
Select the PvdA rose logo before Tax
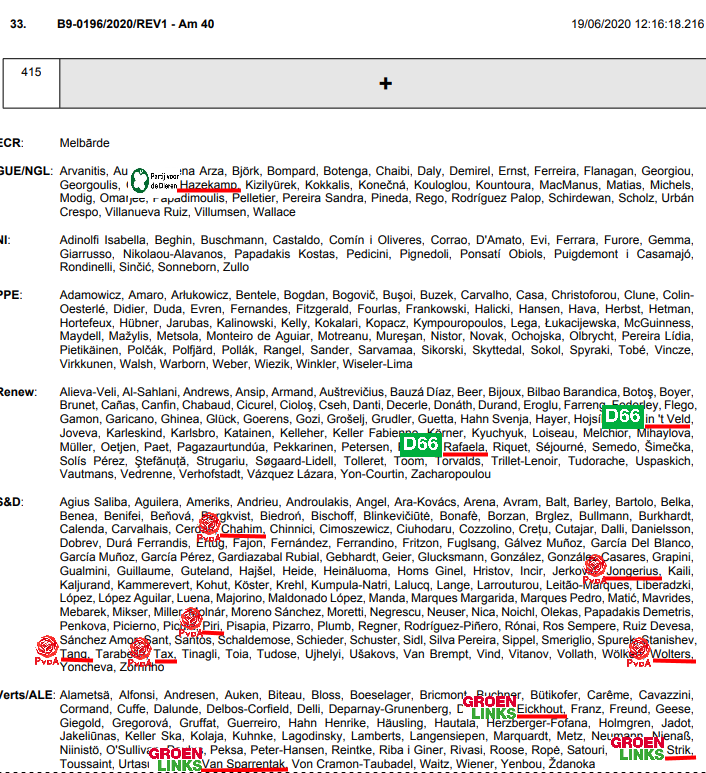tap(140, 652)
